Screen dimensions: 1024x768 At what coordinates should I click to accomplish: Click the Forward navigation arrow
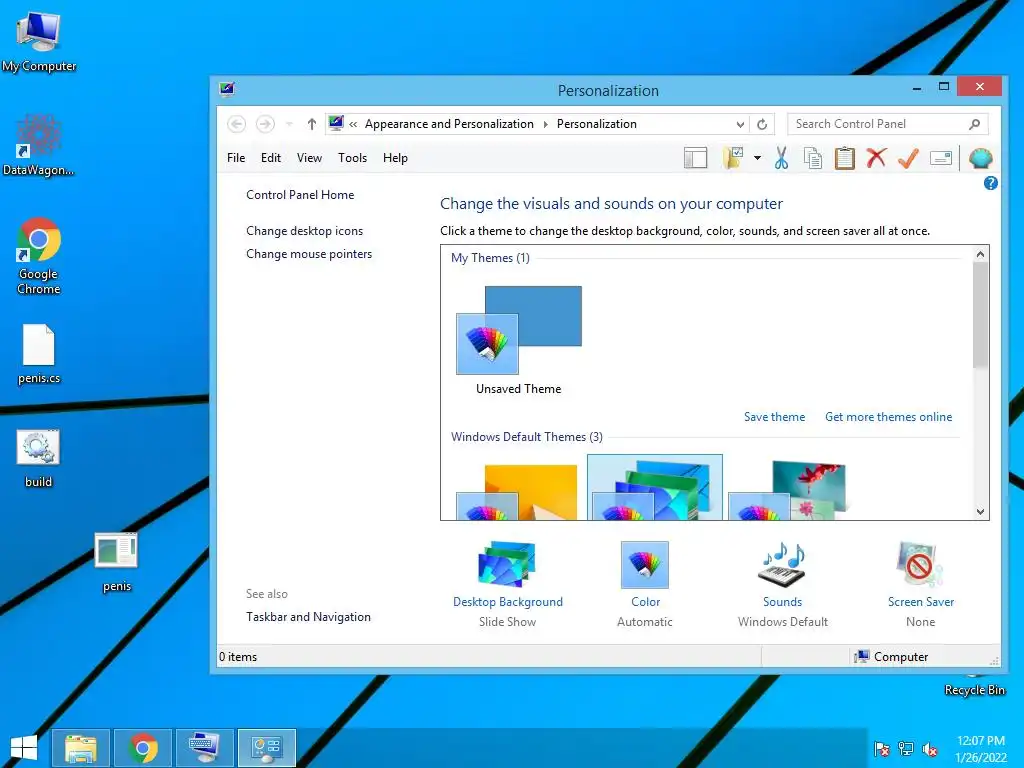[x=265, y=124]
